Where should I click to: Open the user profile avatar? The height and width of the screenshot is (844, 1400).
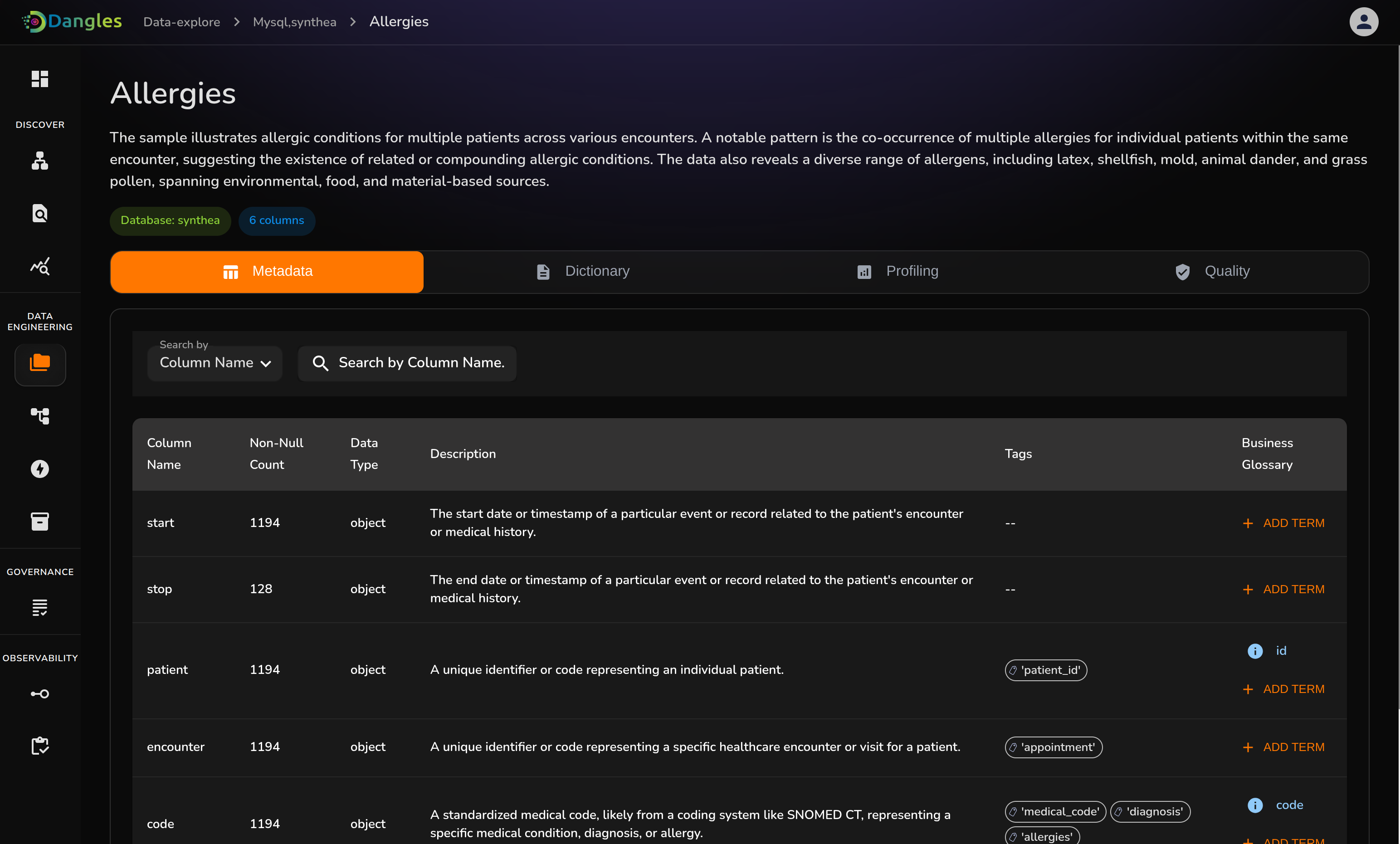(1364, 22)
